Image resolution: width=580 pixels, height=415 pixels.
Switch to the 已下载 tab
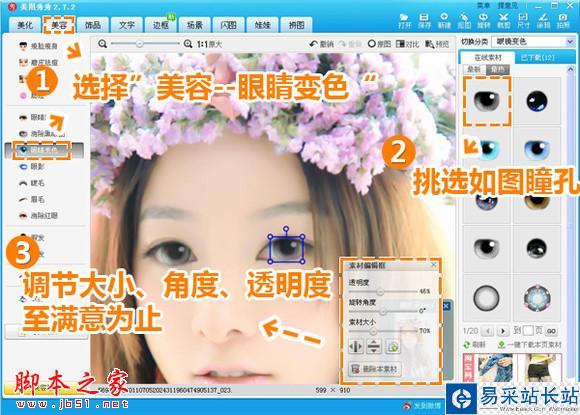(537, 57)
